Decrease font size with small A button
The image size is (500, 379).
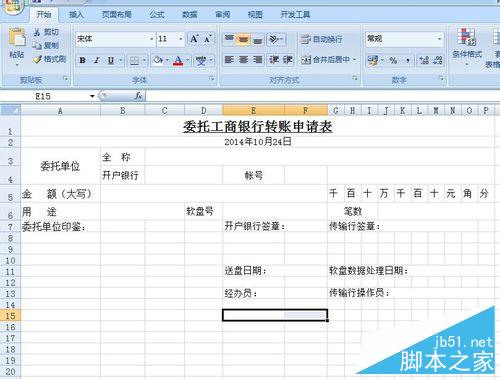207,39
